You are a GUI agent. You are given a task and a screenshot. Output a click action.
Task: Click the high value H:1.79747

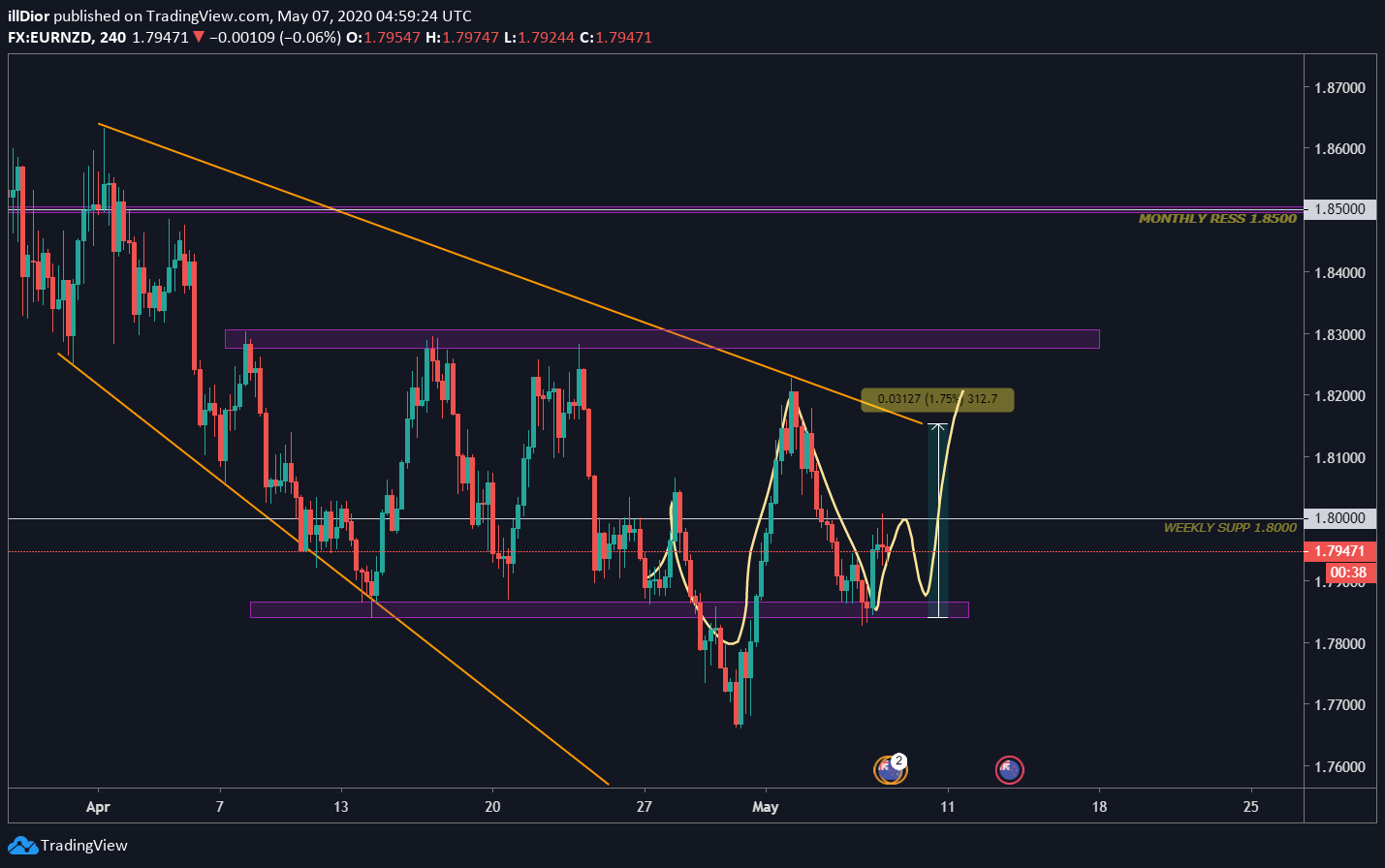(x=462, y=38)
